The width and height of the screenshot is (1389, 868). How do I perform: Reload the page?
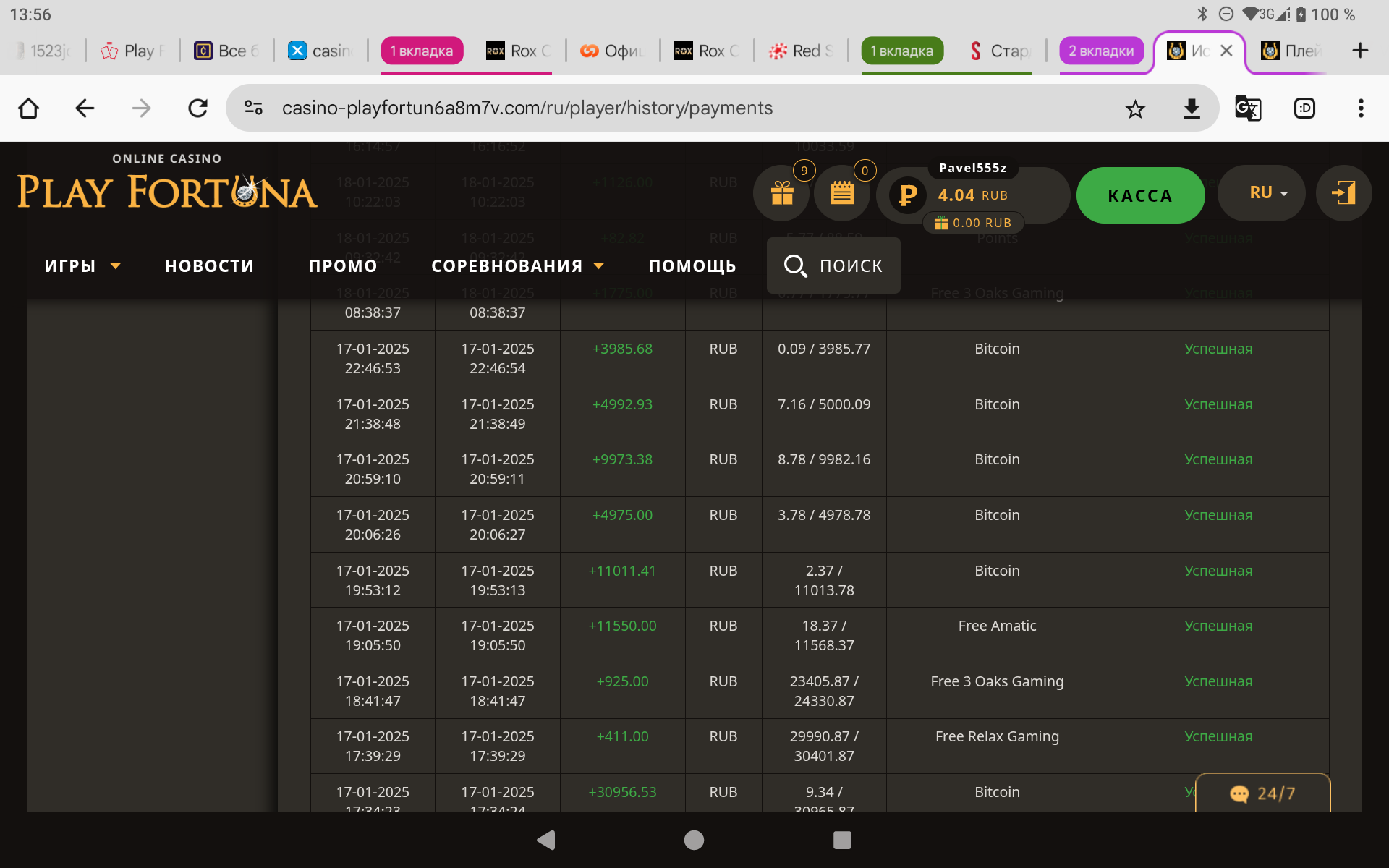click(x=197, y=109)
